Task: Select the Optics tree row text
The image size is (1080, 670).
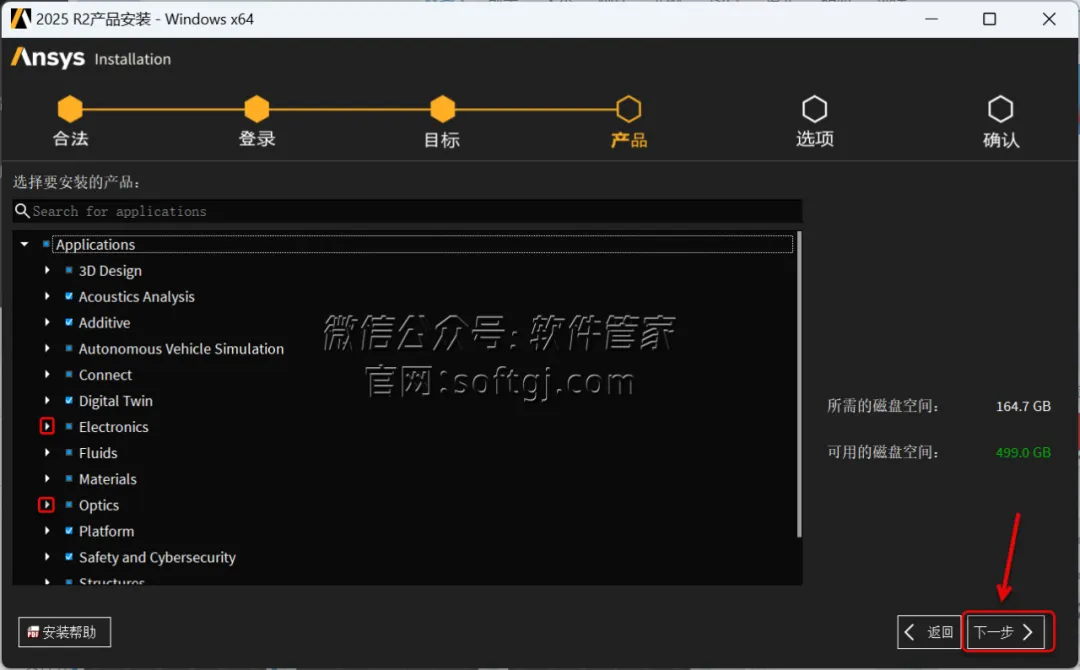Action: tap(98, 505)
